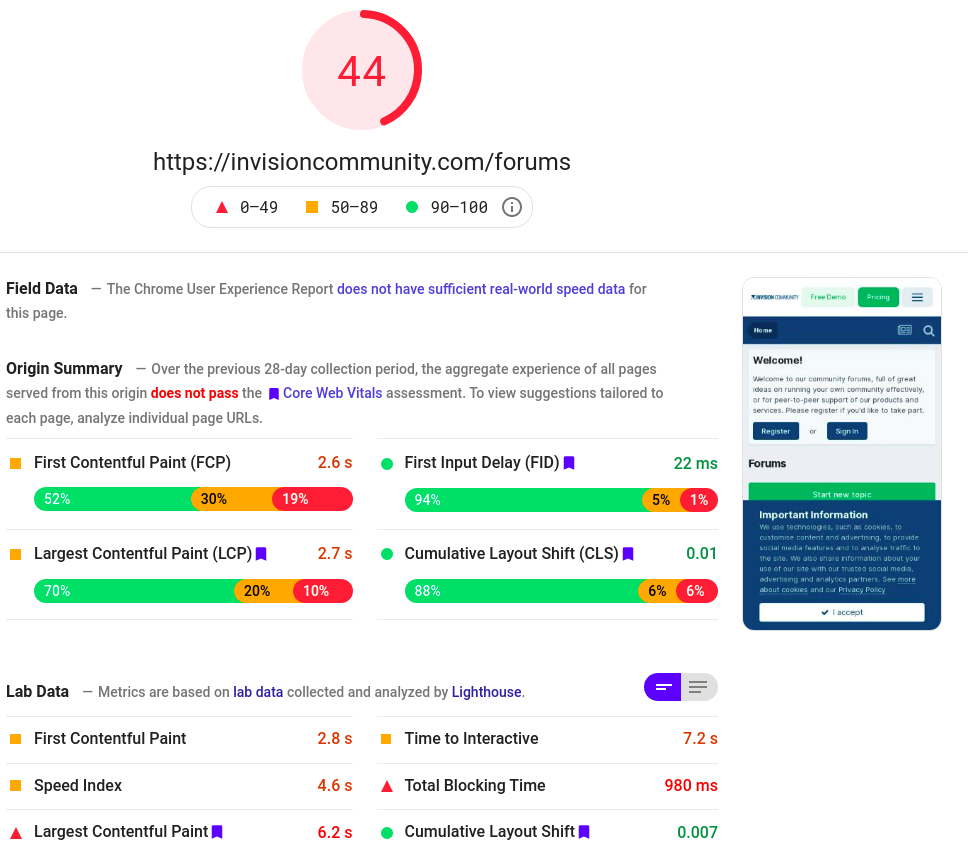
Task: Click the Register button in the page preview
Action: pos(775,431)
